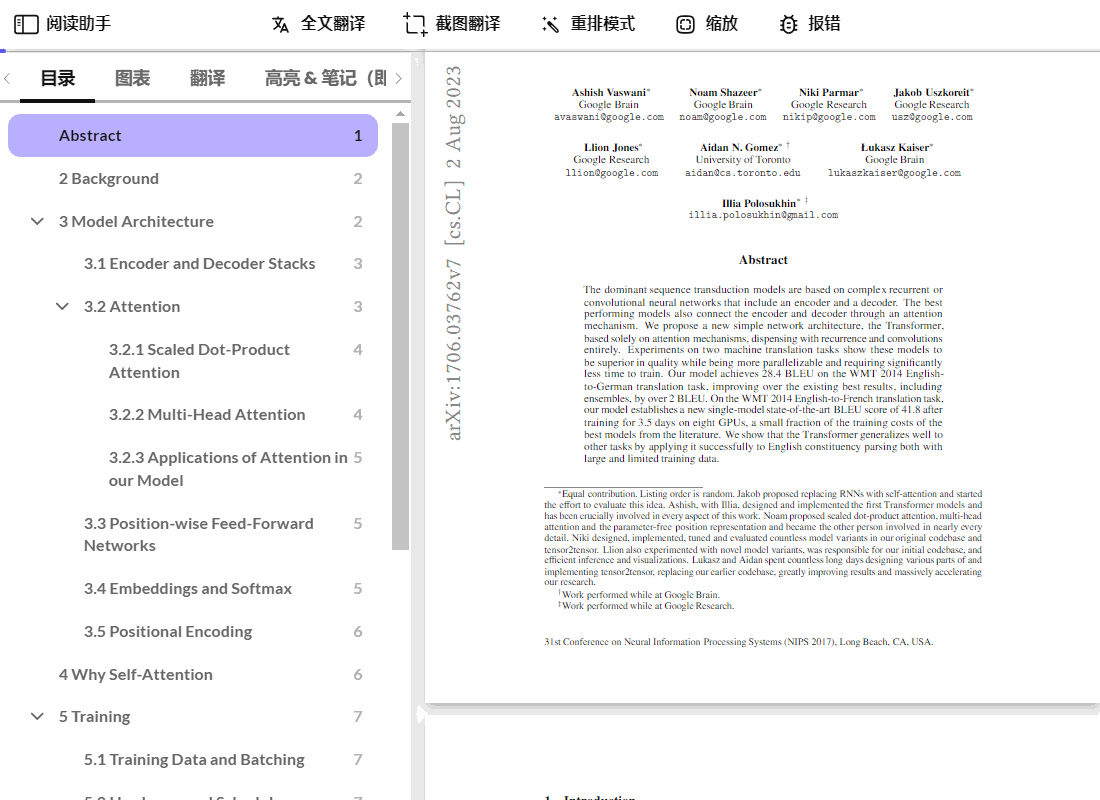This screenshot has height=800, width=1100.
Task: Click the reflow mode magic wand icon
Action: 550,24
